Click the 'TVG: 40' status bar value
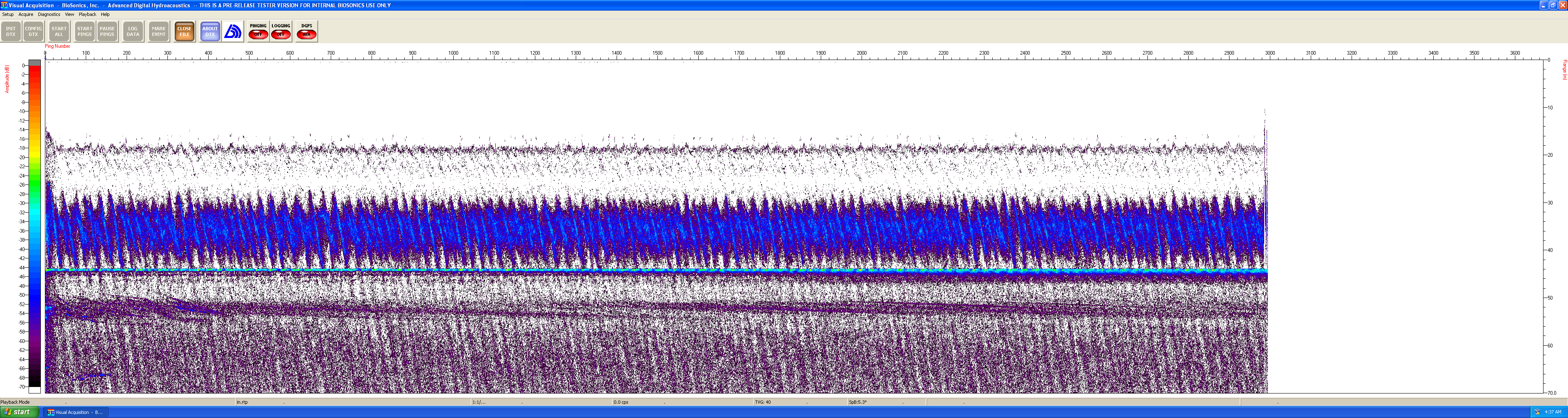This screenshot has width=1568, height=418. tap(763, 402)
